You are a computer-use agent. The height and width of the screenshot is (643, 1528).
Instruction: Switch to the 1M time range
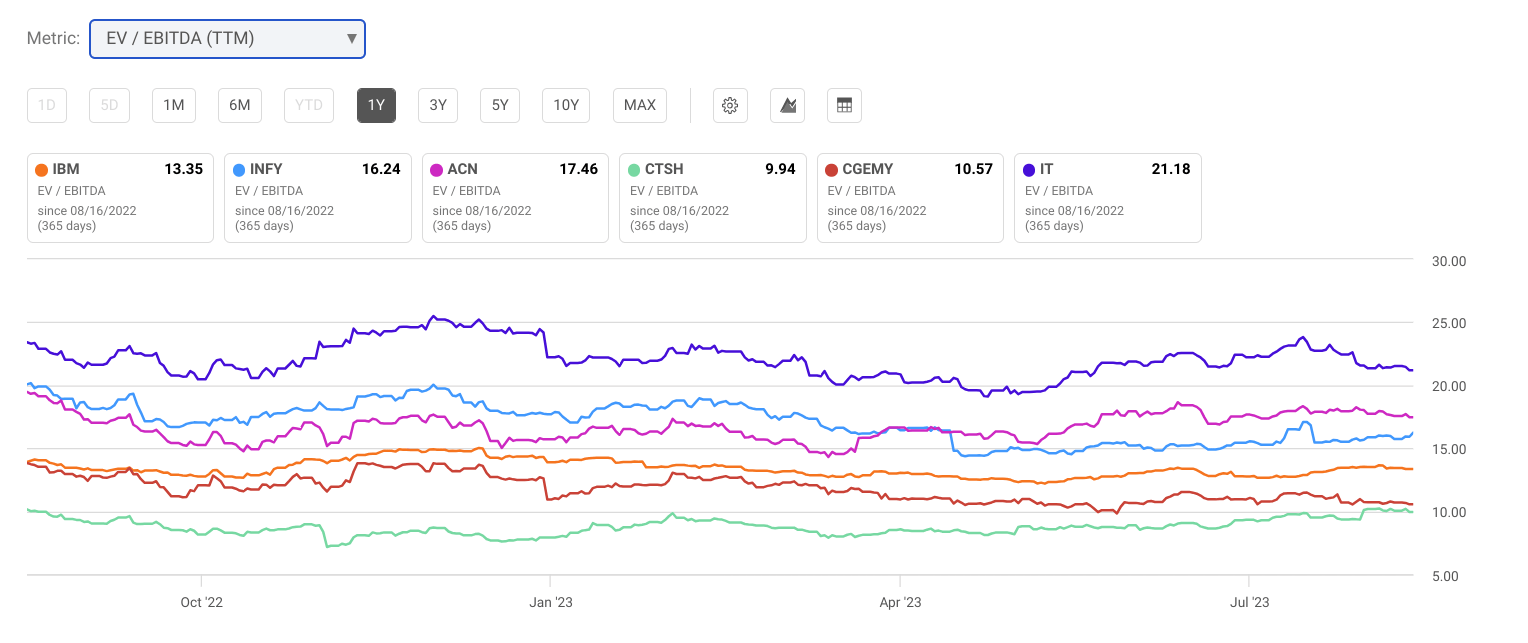tap(174, 105)
